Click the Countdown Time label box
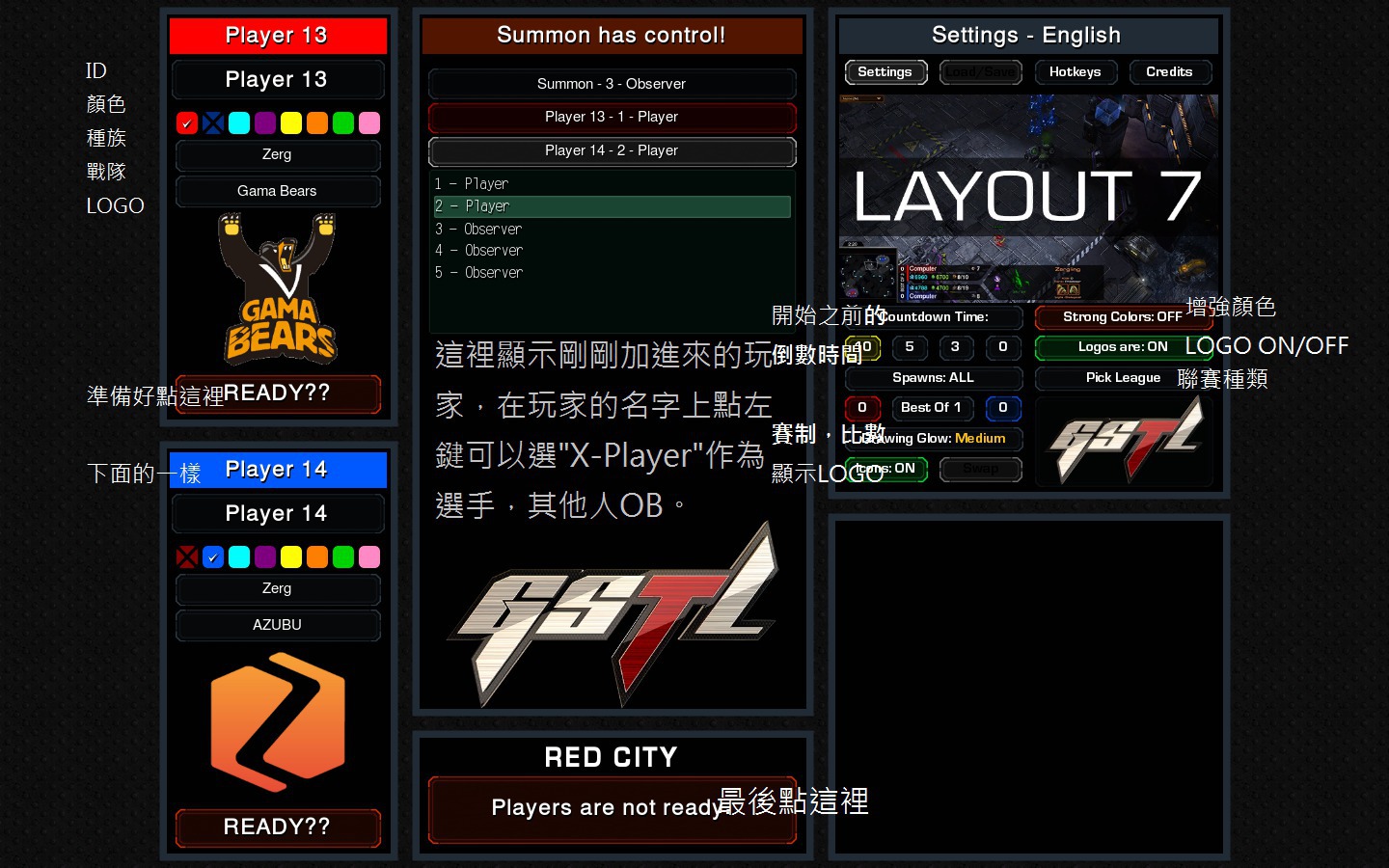The image size is (1389, 868). [x=933, y=316]
